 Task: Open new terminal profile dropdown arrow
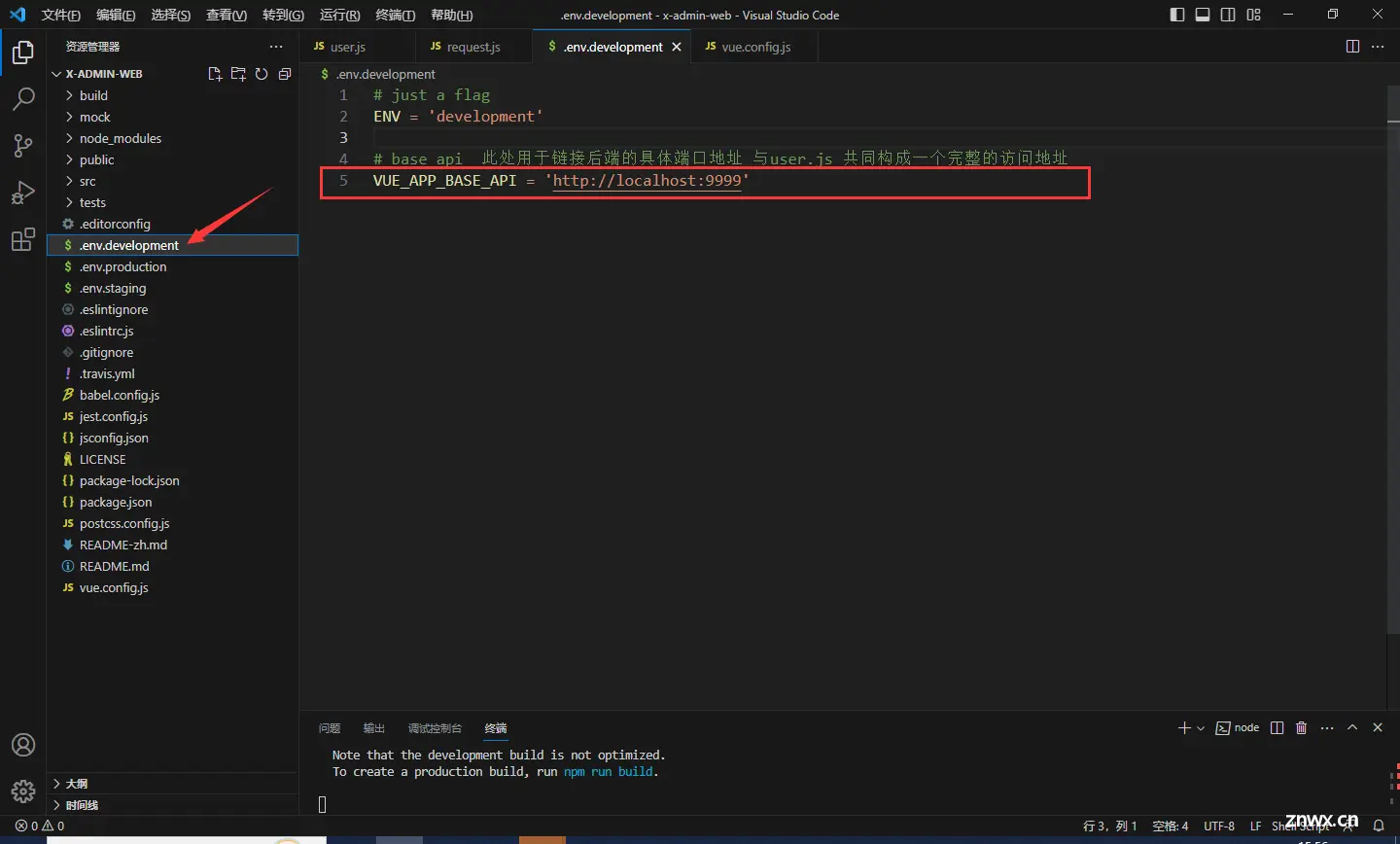1201,727
